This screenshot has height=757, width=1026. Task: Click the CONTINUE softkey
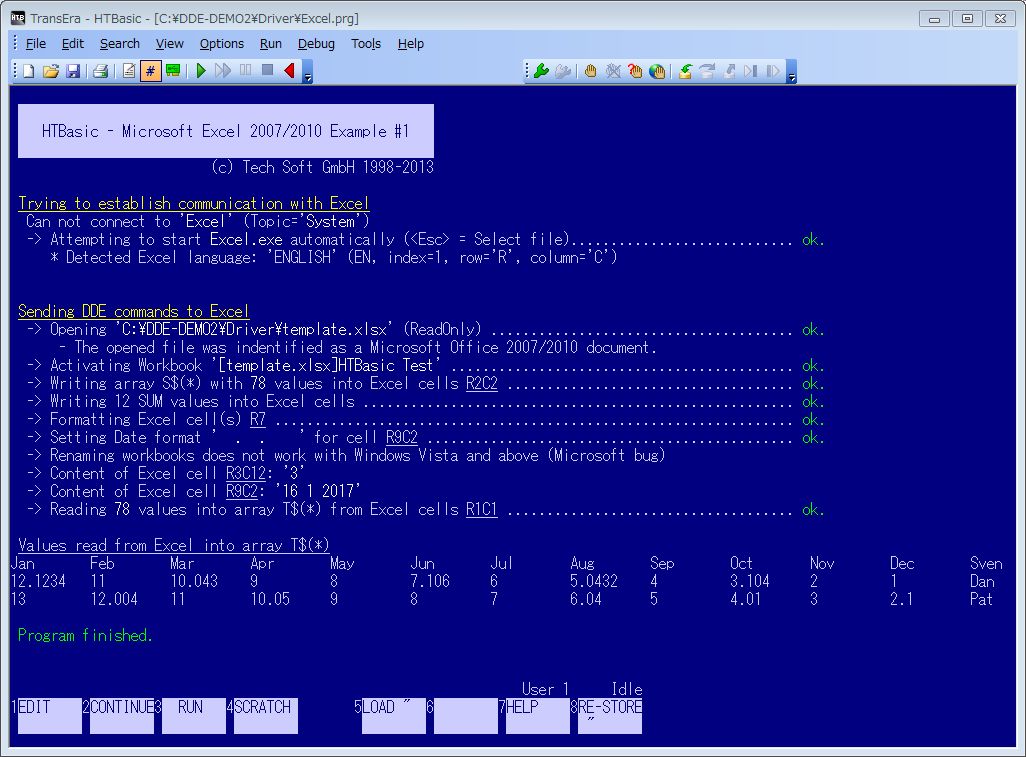click(x=122, y=715)
